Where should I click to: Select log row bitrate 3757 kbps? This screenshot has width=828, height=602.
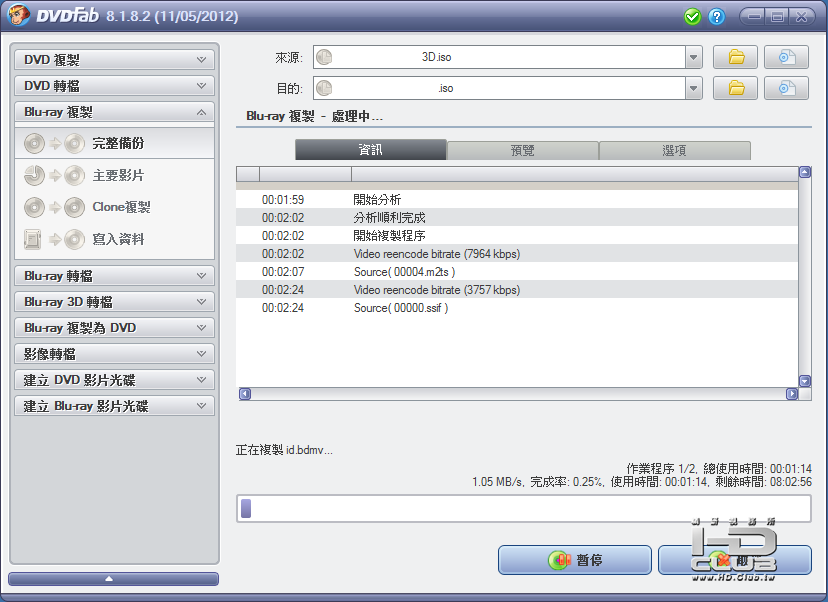[517, 290]
